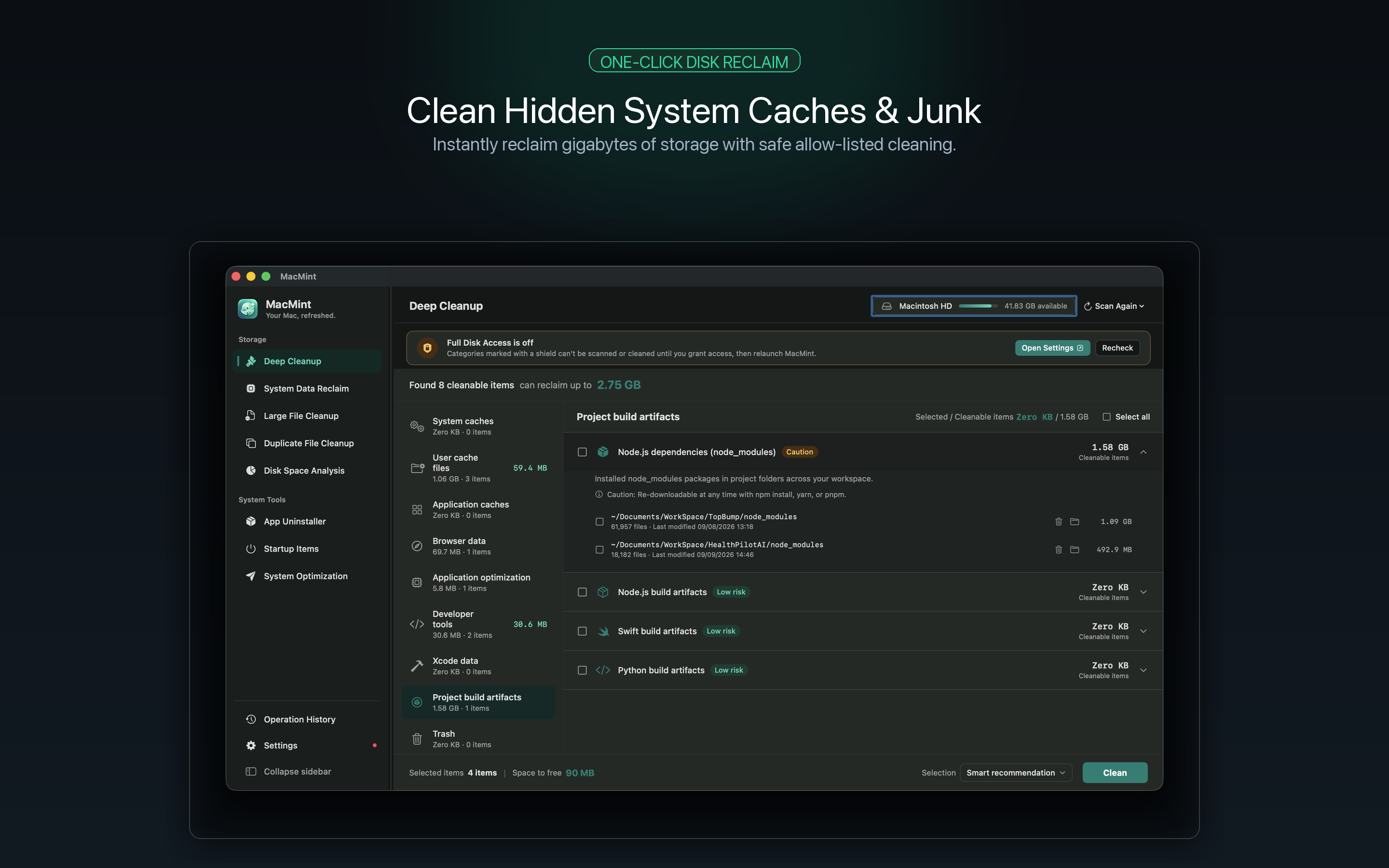Click the Browser data compass icon
Screen dimensions: 1389x868
tap(417, 546)
